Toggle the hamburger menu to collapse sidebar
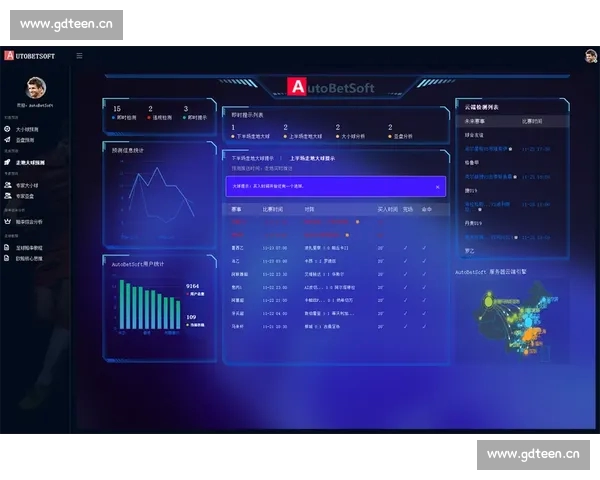Image resolution: width=600 pixels, height=480 pixels. (79, 56)
